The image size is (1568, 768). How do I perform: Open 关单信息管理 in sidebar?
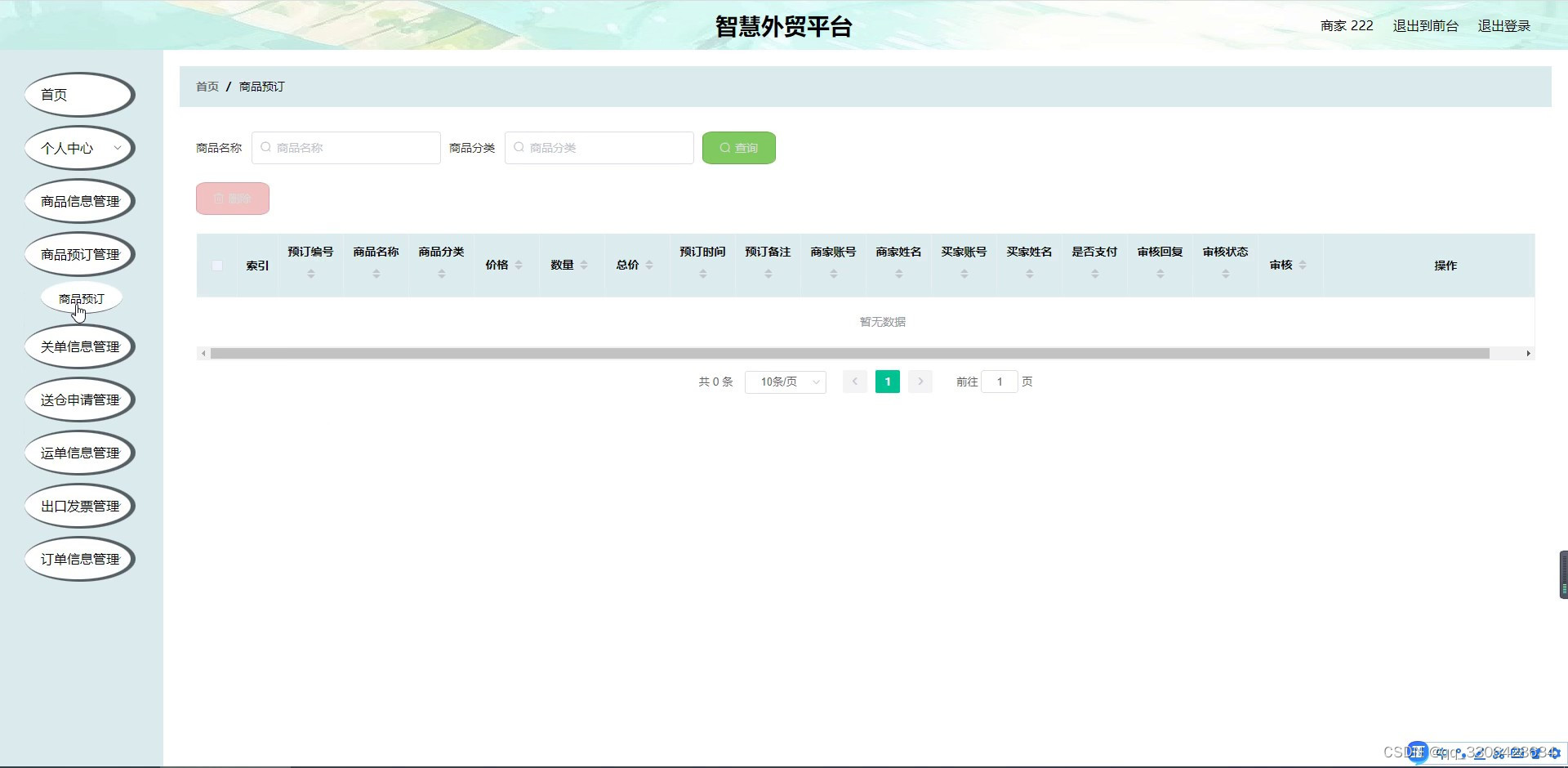coord(79,346)
